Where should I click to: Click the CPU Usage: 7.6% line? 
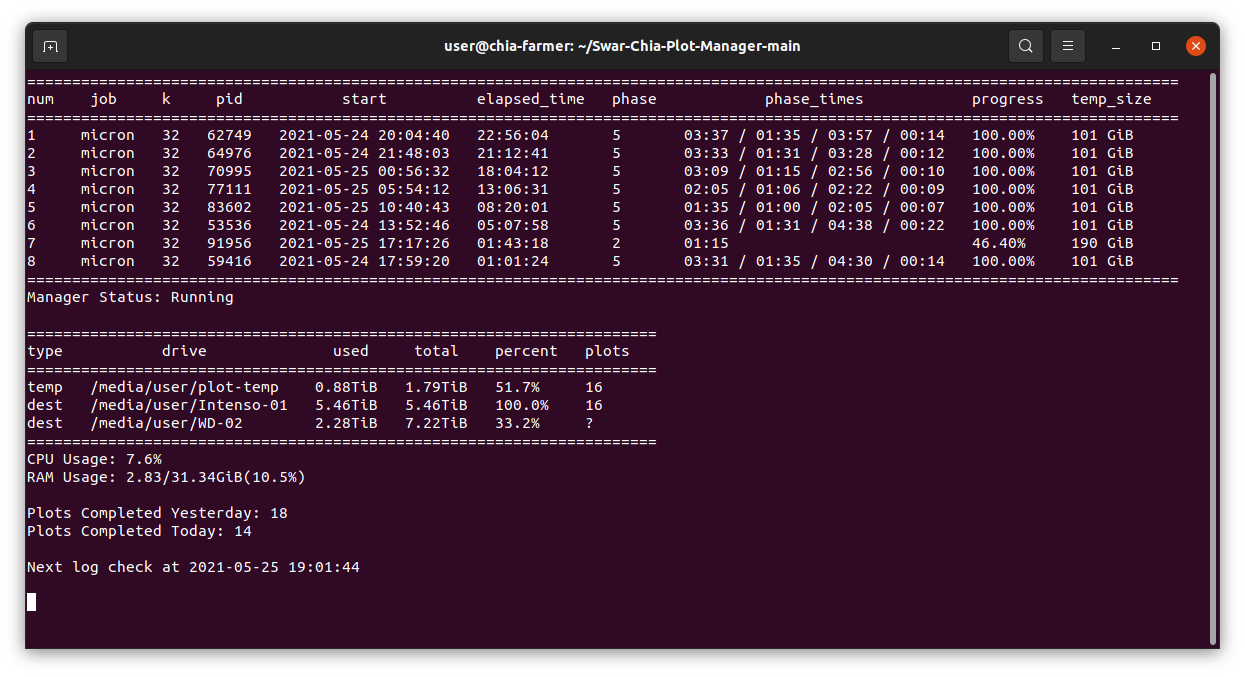click(94, 458)
